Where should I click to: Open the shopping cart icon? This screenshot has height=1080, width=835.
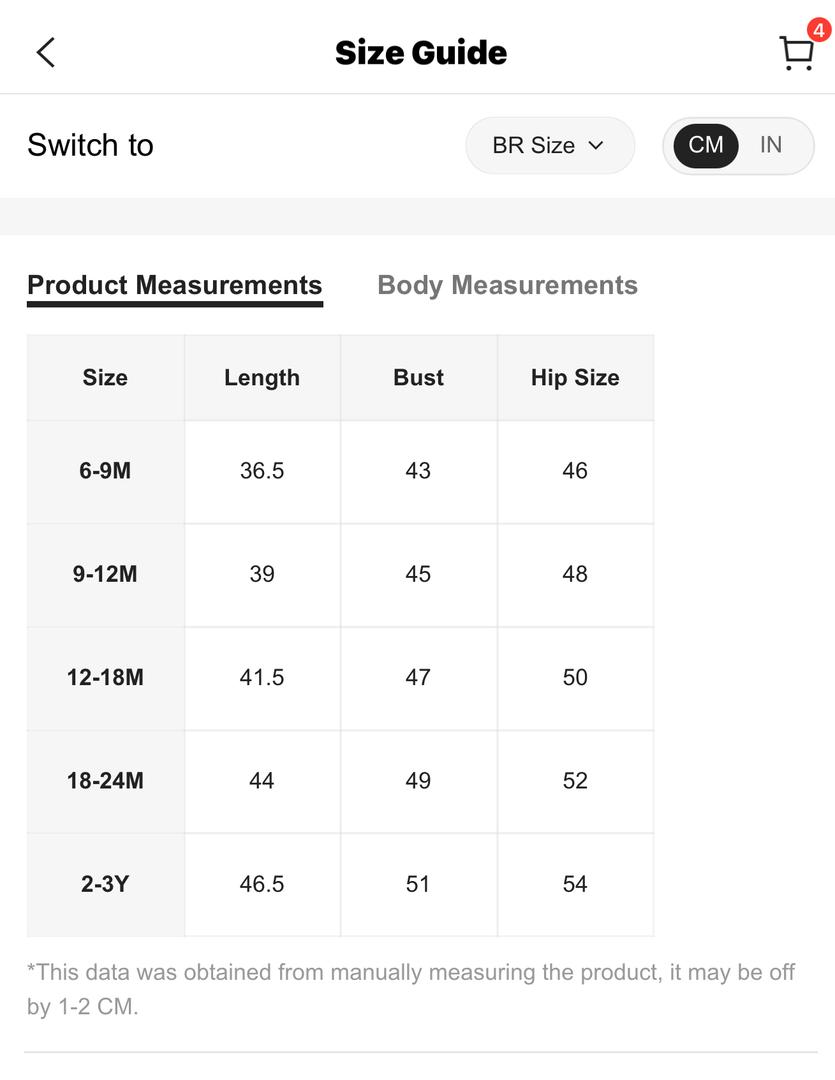tap(796, 53)
